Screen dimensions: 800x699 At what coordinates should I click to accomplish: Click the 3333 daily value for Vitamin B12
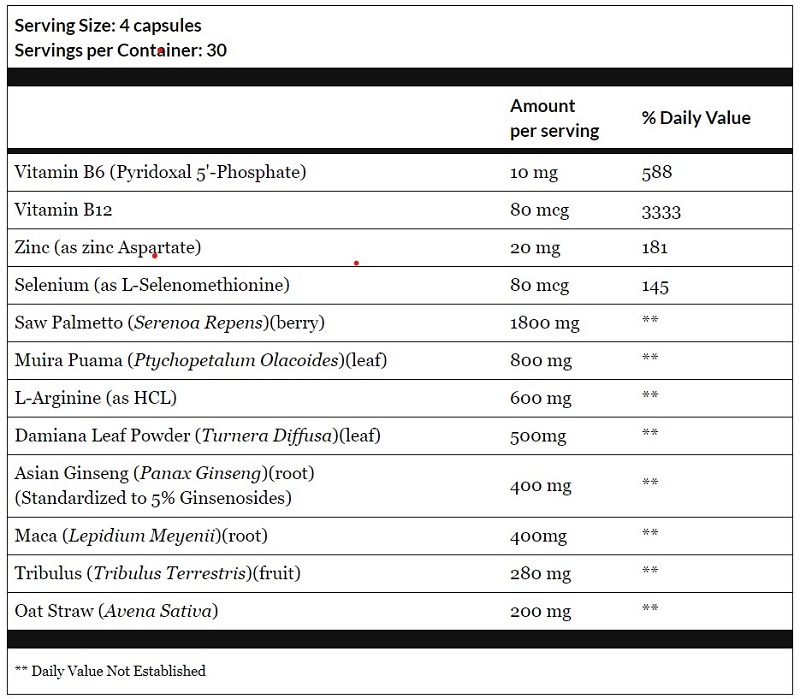[x=661, y=212]
